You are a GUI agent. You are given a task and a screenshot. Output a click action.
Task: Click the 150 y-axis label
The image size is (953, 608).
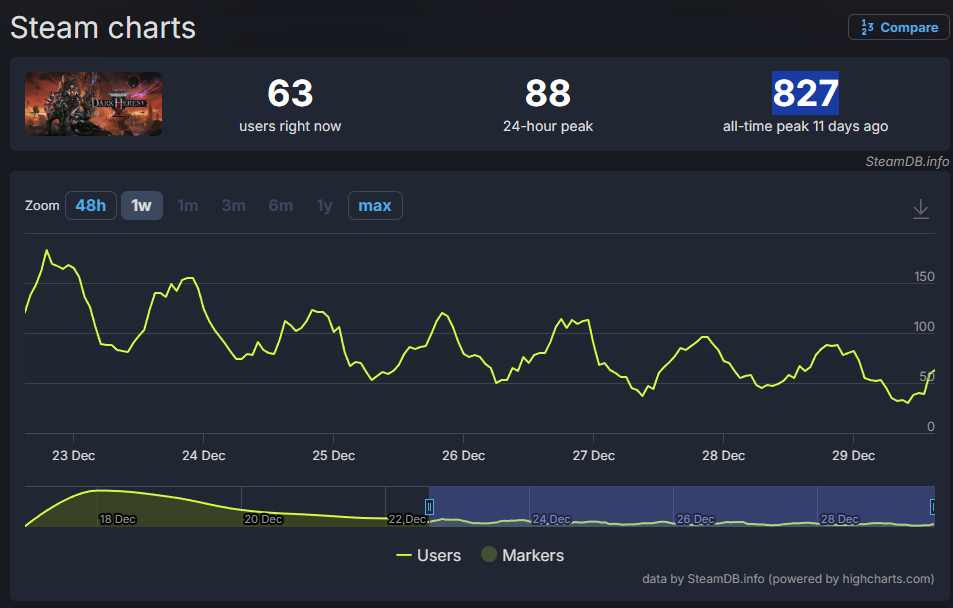pos(924,277)
